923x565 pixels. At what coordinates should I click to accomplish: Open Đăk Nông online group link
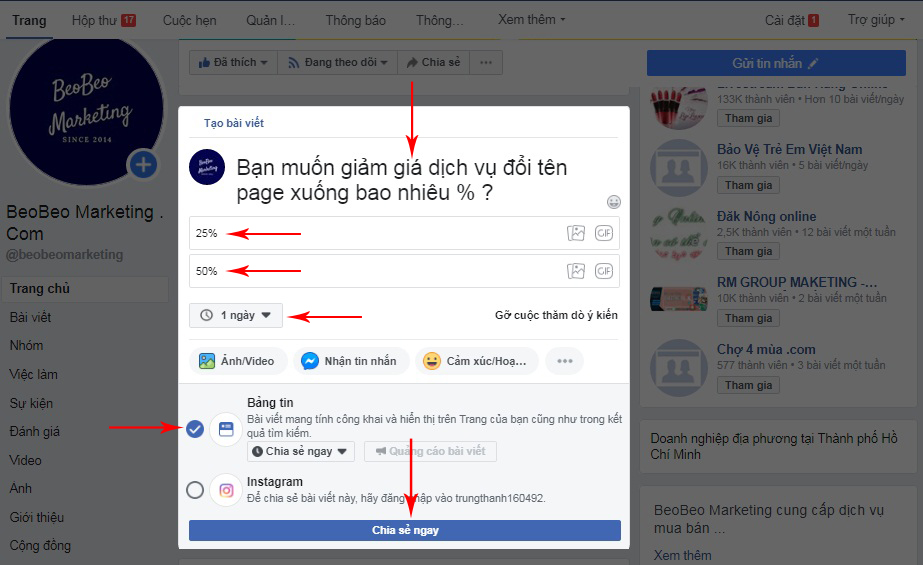[766, 217]
